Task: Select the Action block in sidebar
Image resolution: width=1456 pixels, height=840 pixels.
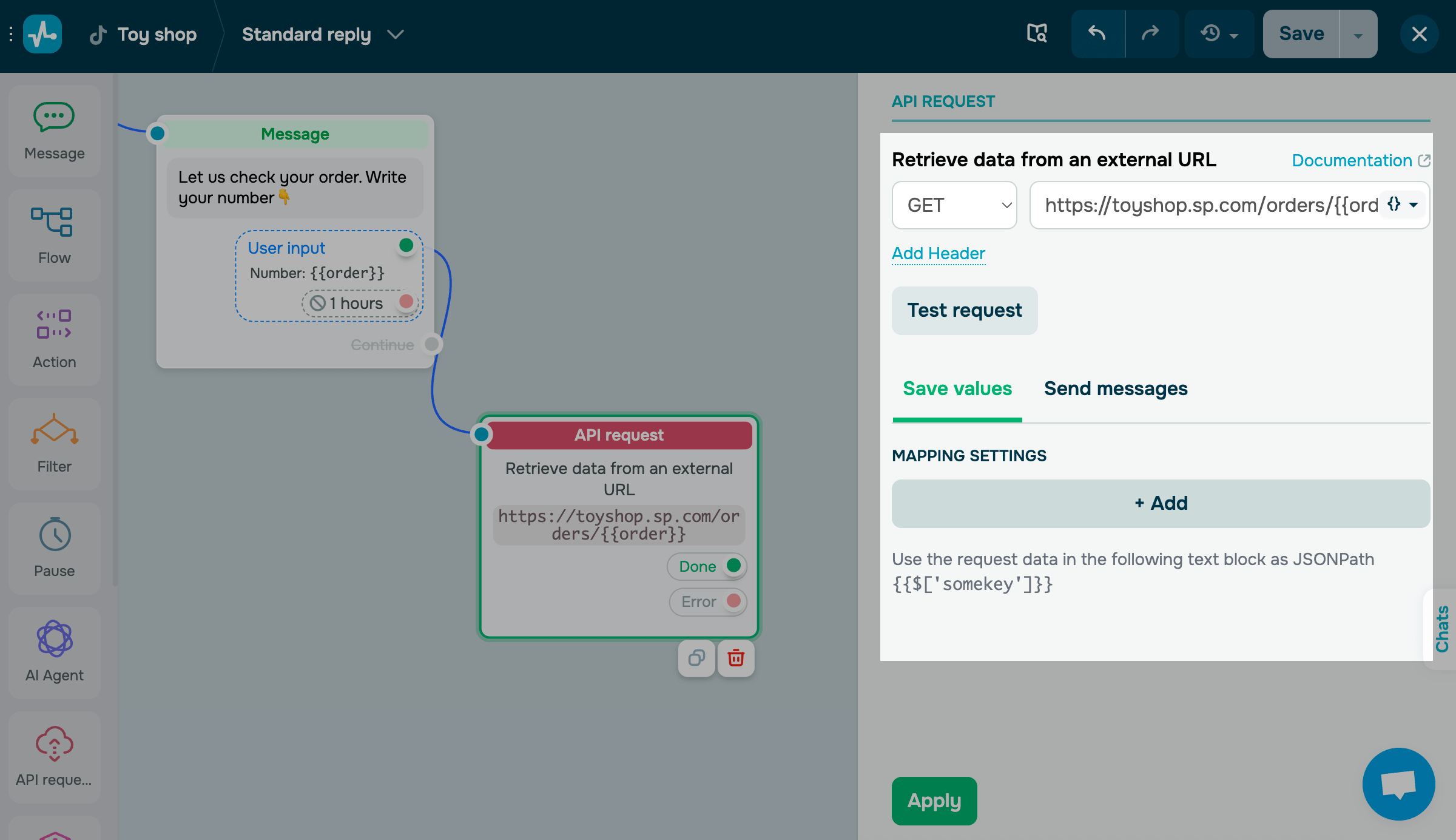Action: tap(54, 339)
